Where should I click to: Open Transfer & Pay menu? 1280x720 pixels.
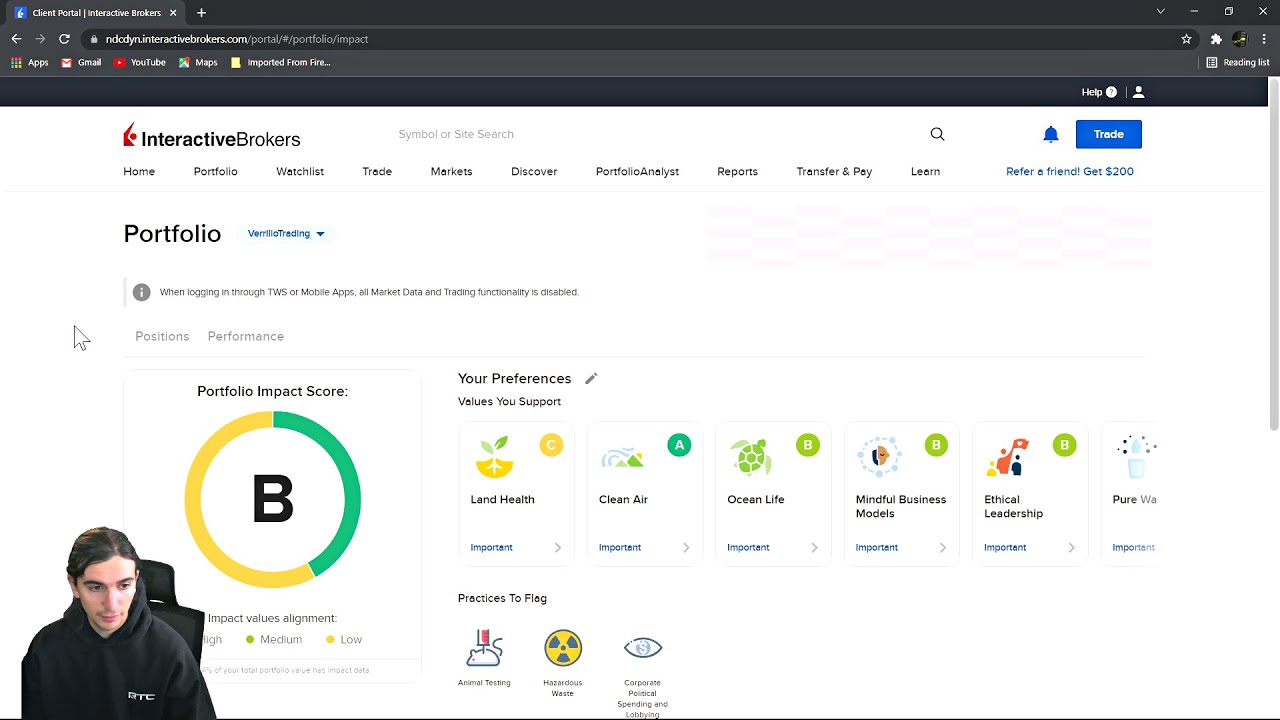(x=834, y=171)
